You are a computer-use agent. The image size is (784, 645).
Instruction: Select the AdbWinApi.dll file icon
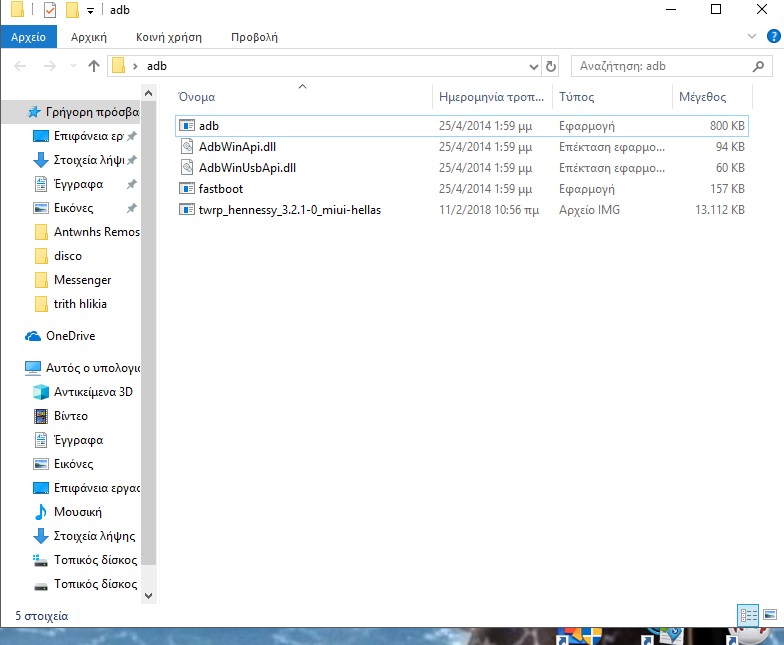click(186, 147)
